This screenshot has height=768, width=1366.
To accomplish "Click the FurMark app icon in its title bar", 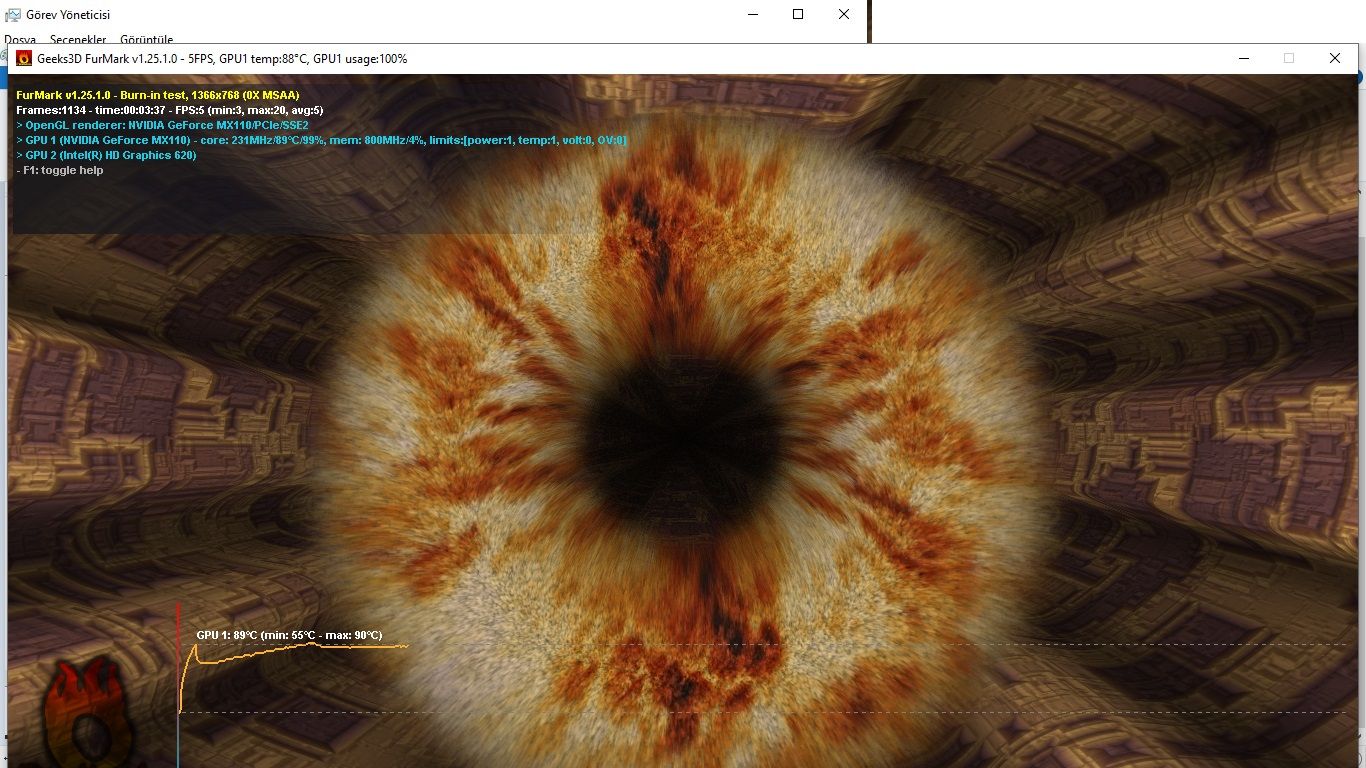I will (x=24, y=59).
